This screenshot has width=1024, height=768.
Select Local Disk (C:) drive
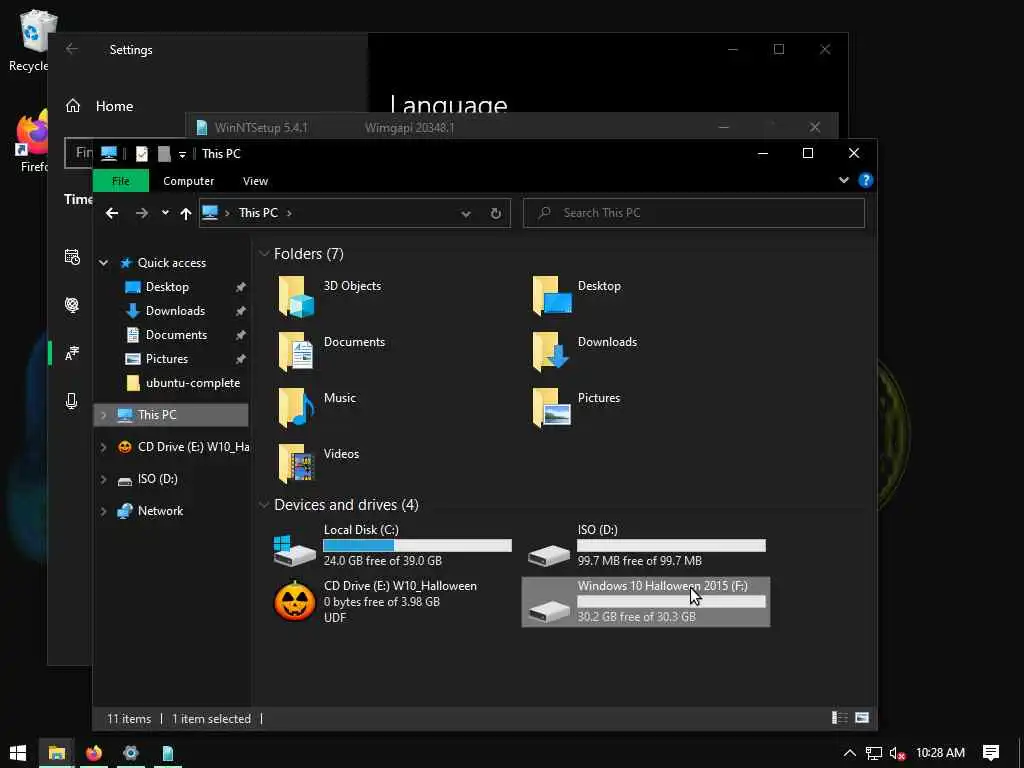point(392,545)
